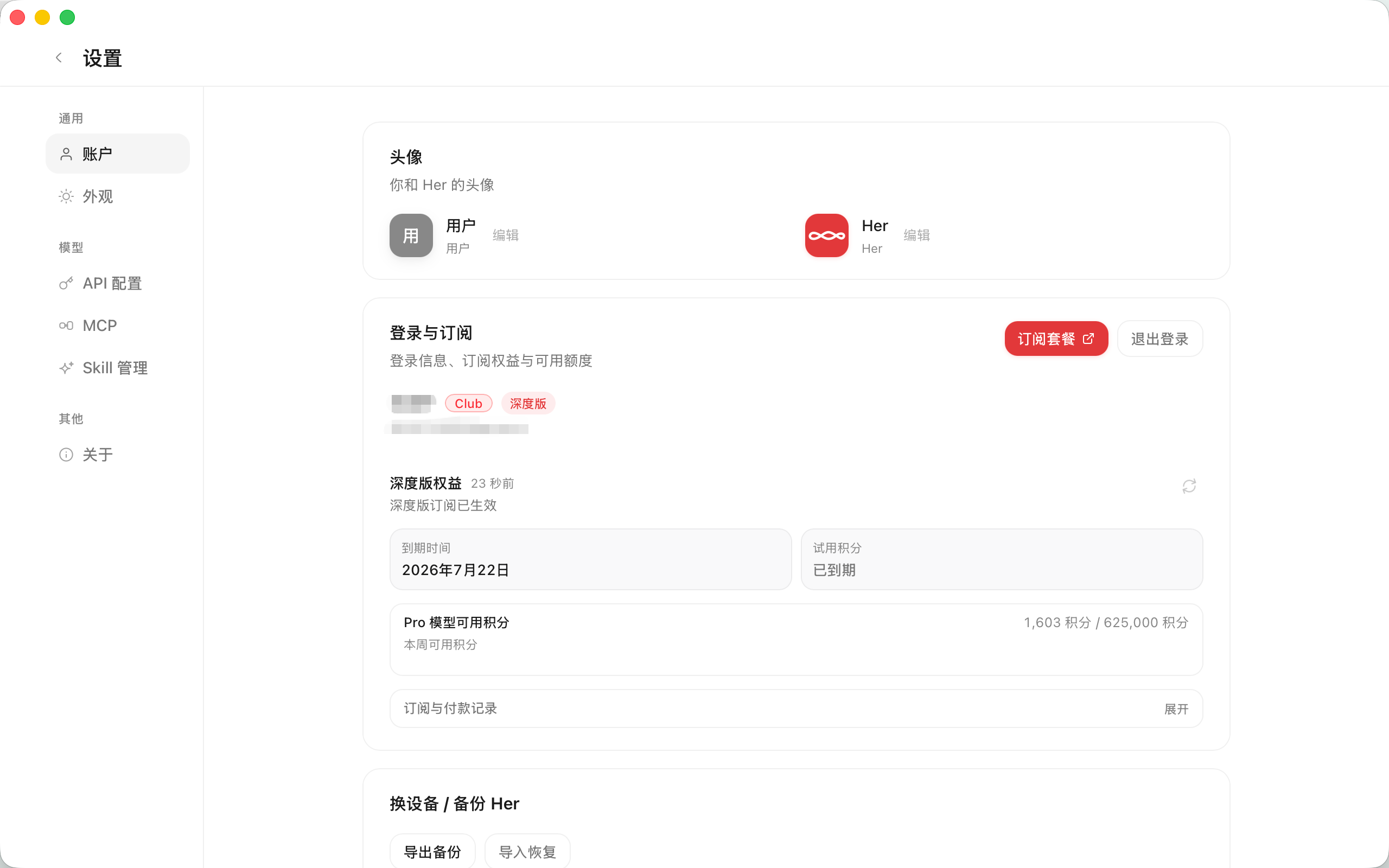
Task: Click the gray 用 user avatar
Action: click(x=411, y=235)
